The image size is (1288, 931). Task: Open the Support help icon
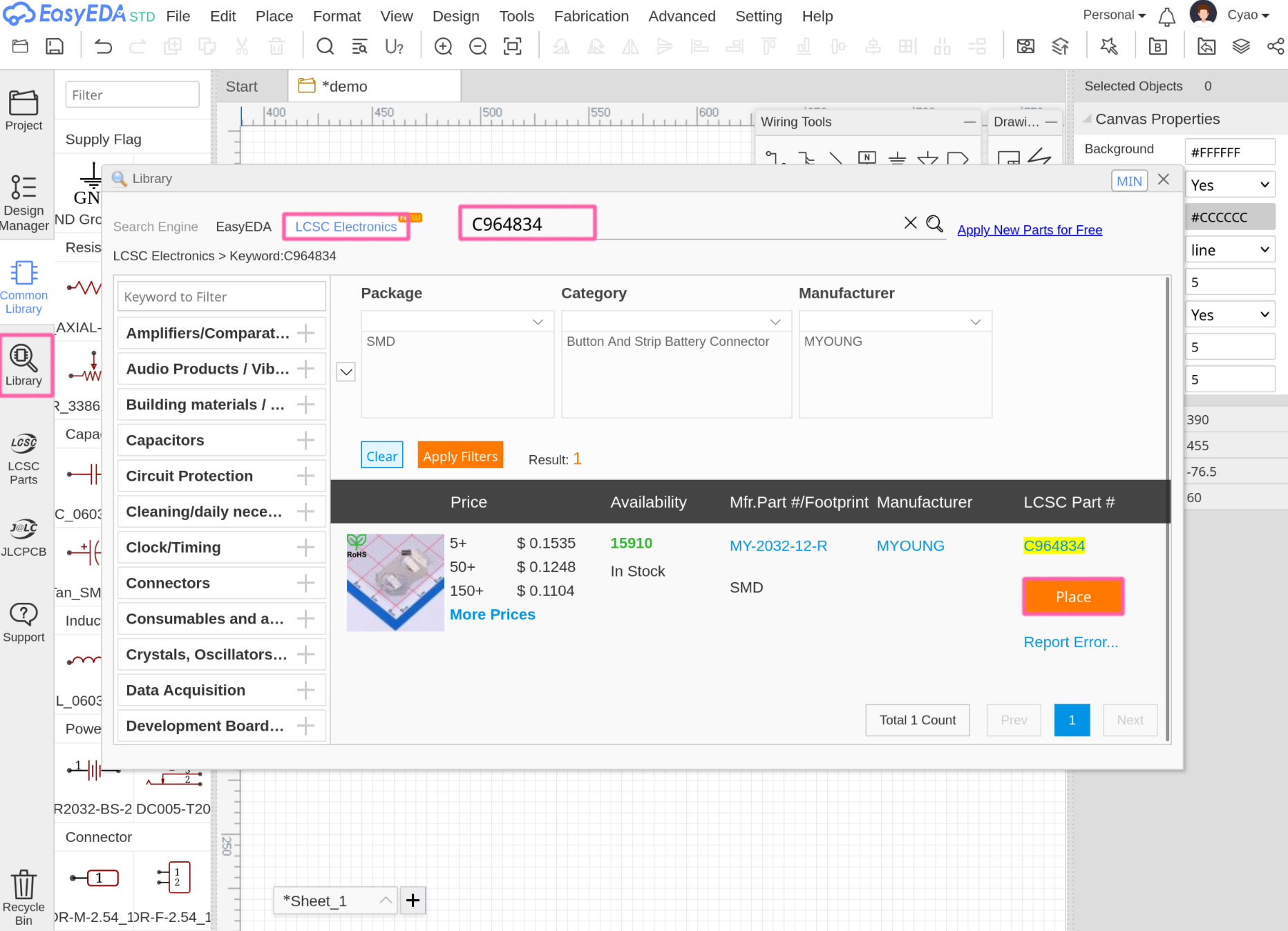[x=23, y=622]
